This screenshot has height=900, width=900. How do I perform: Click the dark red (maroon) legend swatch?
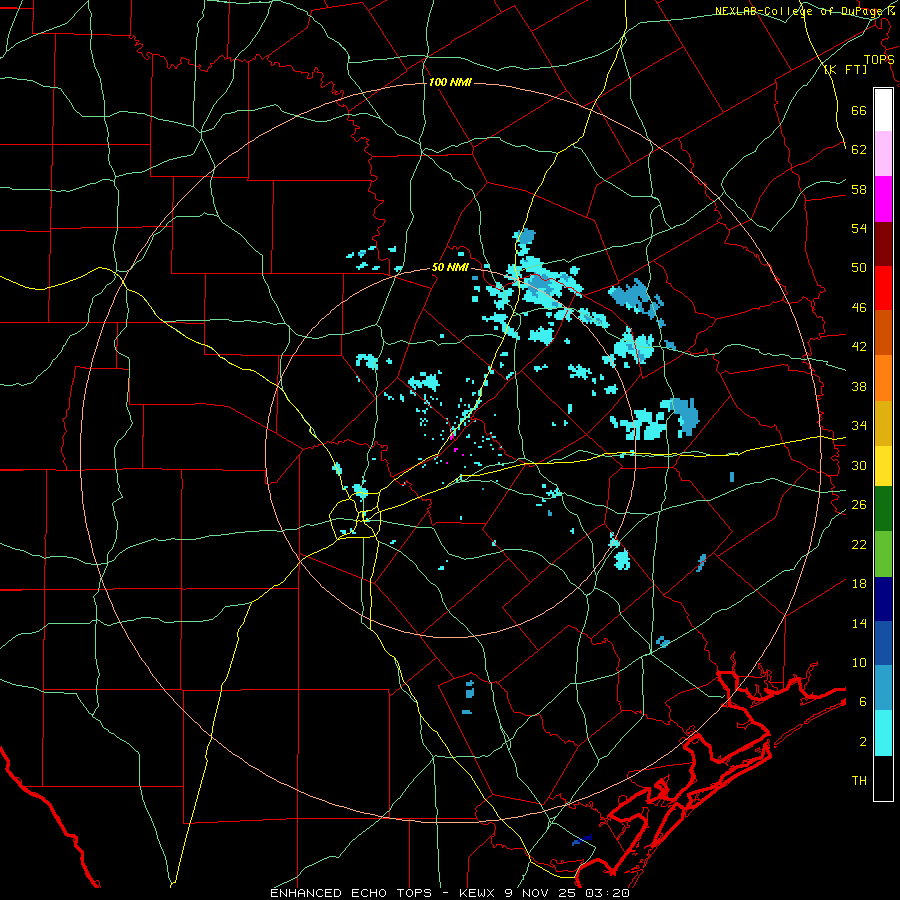pyautogui.click(x=883, y=243)
